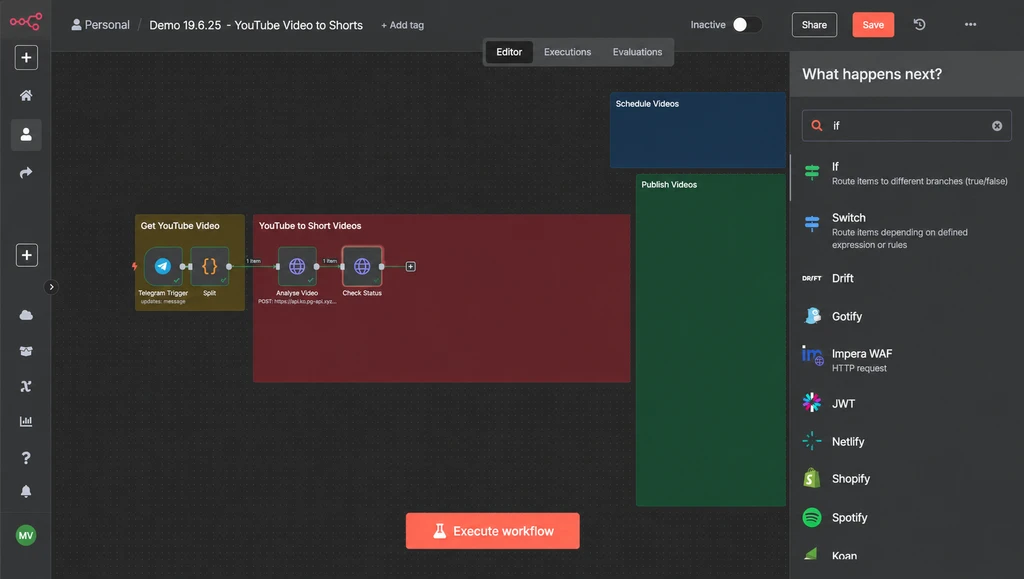Click the node search input field
Viewport: 1024px width, 579px height.
point(906,125)
